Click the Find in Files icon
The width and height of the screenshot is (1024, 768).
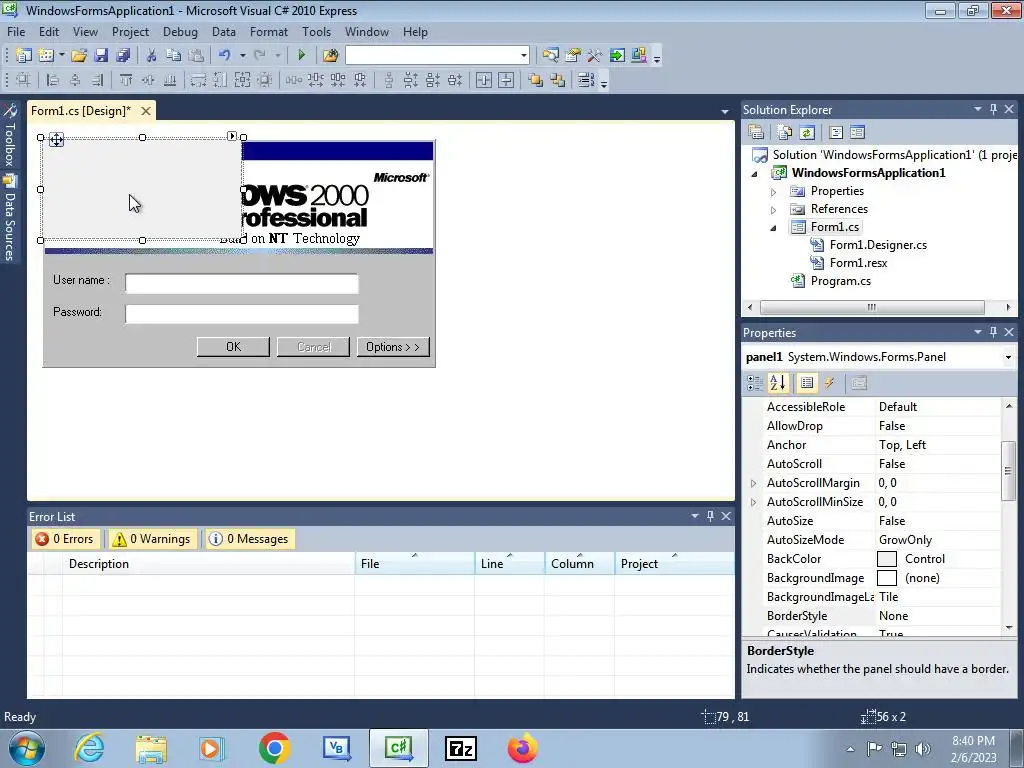(330, 56)
